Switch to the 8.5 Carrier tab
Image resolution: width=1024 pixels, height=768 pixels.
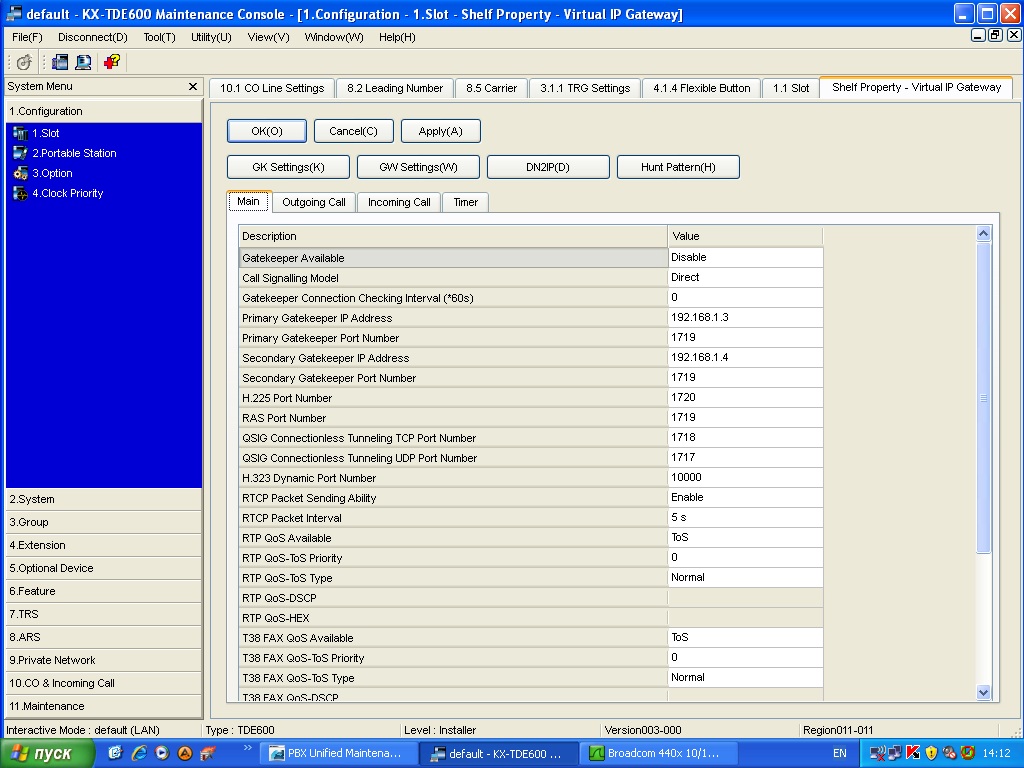pos(491,88)
